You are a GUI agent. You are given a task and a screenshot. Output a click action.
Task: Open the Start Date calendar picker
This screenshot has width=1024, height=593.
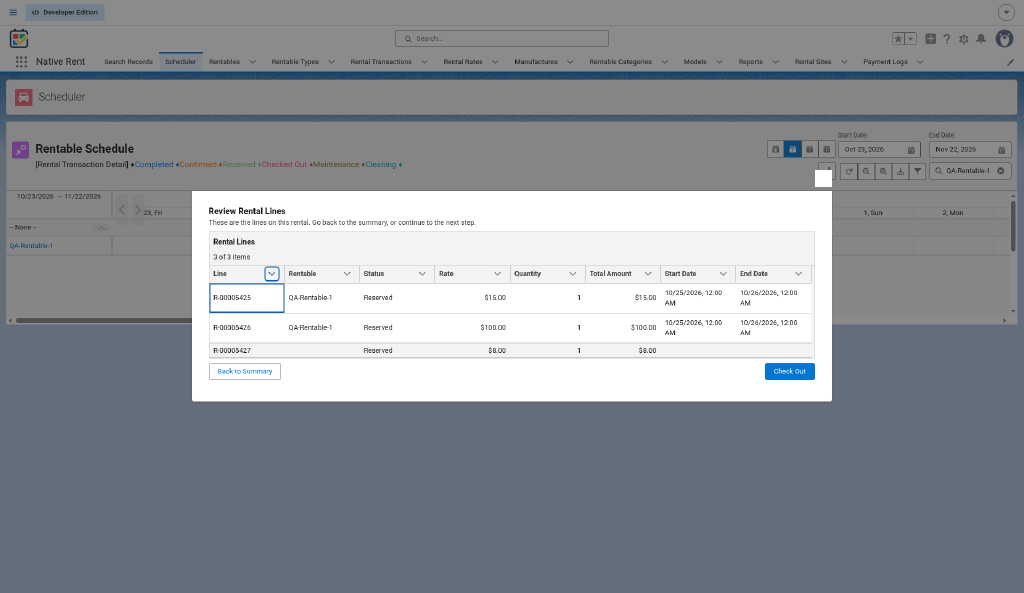click(911, 150)
